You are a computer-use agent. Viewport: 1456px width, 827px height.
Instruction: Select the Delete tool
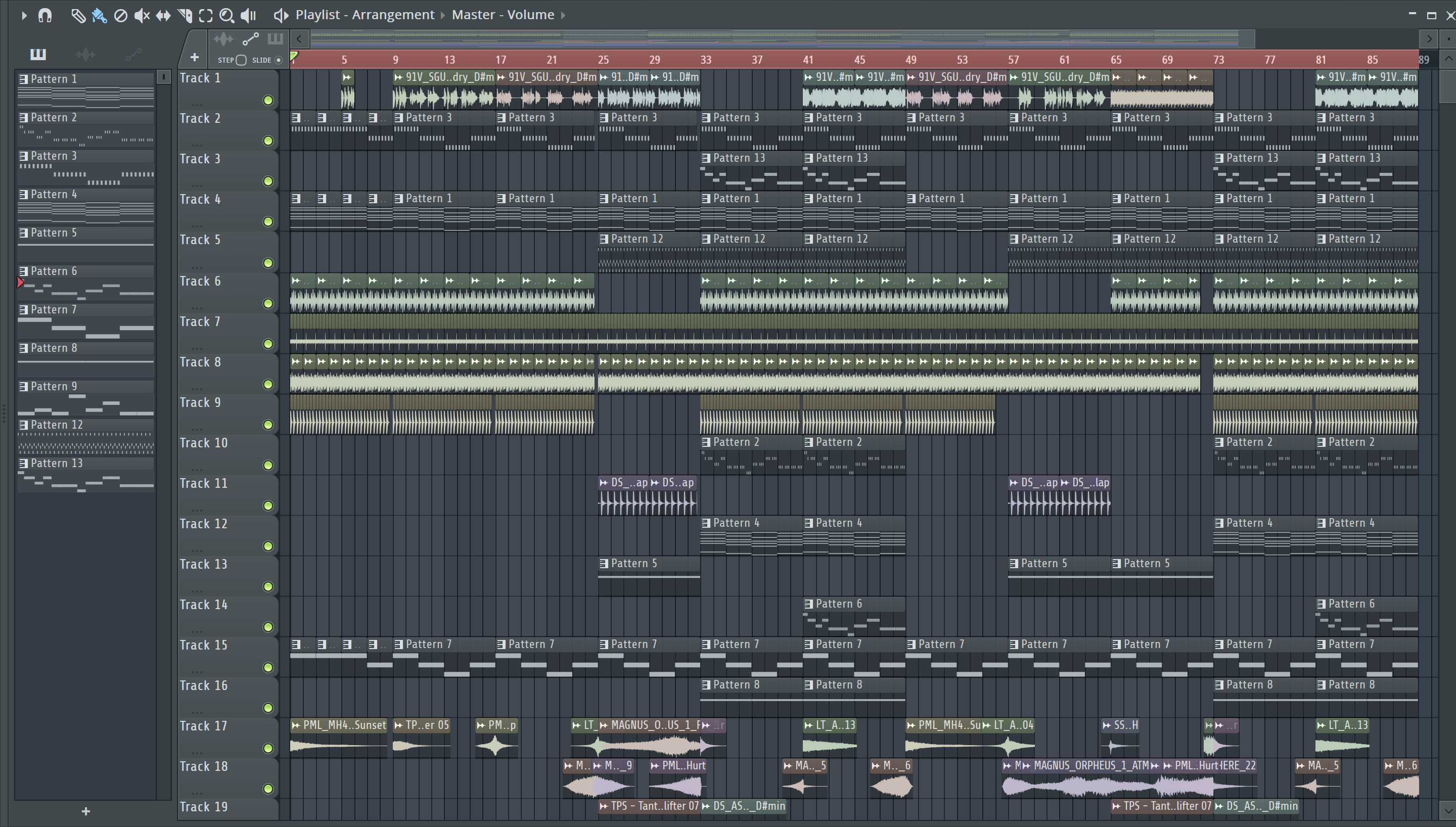[x=120, y=15]
